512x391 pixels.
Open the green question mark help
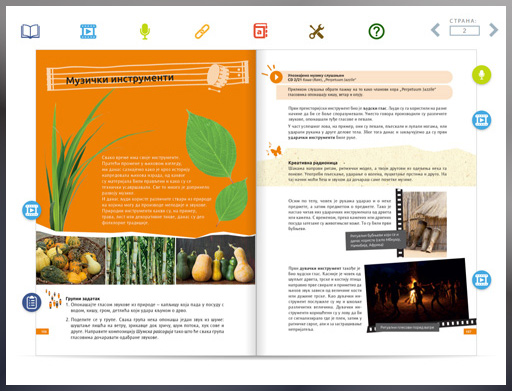[x=376, y=31]
